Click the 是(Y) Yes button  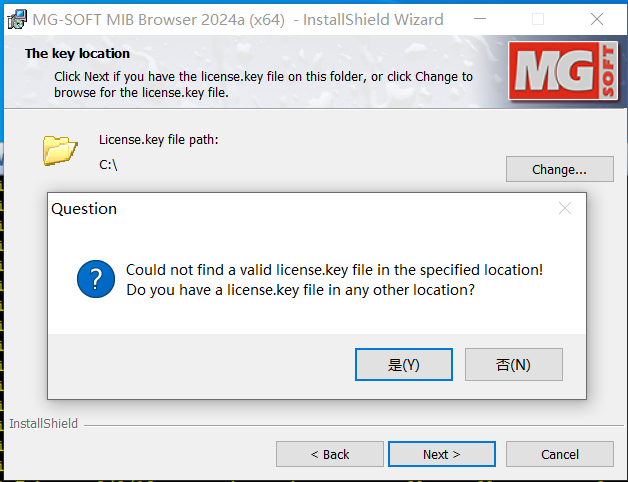[x=404, y=364]
